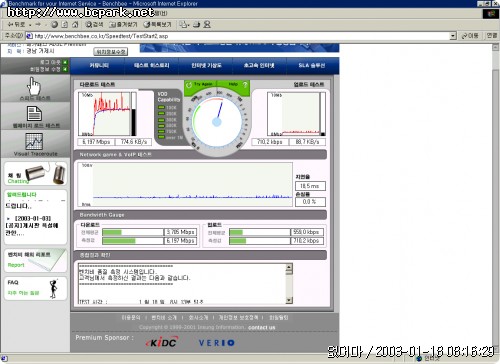This screenshot has width=500, height=364.
Task: Click the KIDC sponsor logo
Action: (x=162, y=342)
